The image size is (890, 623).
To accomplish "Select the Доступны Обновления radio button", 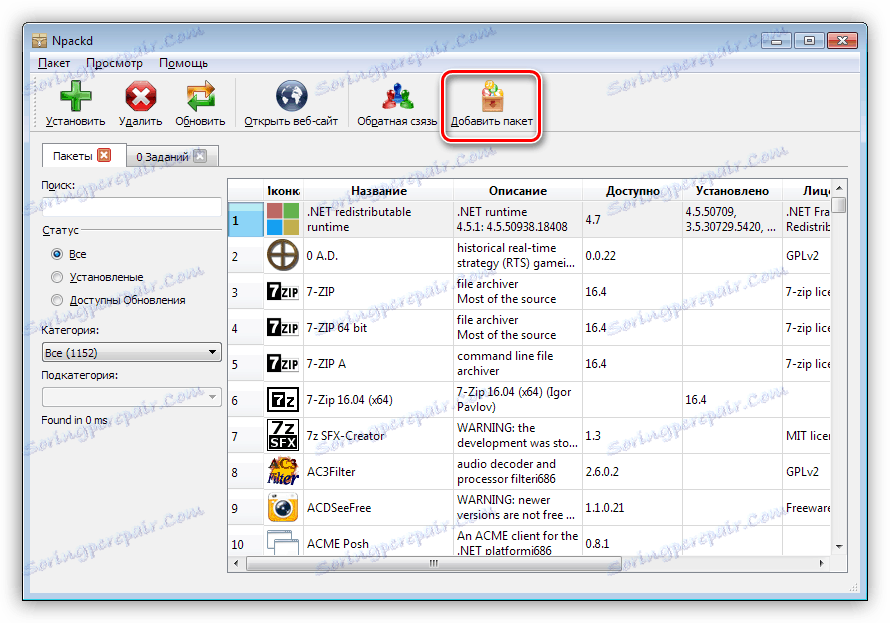I will [57, 300].
